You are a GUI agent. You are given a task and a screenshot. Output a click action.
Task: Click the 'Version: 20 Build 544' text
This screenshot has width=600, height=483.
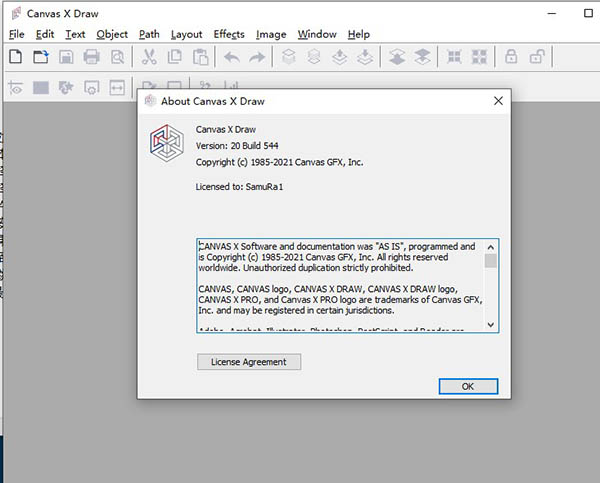pos(237,146)
